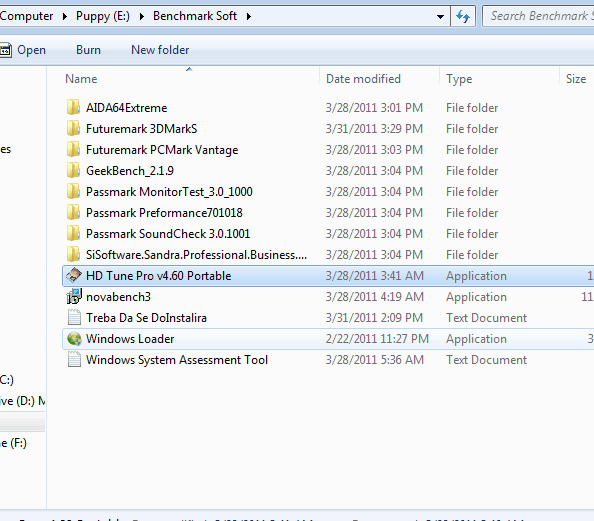594x521 pixels.
Task: Click the Benchmark Soft breadcrumb
Action: (195, 16)
